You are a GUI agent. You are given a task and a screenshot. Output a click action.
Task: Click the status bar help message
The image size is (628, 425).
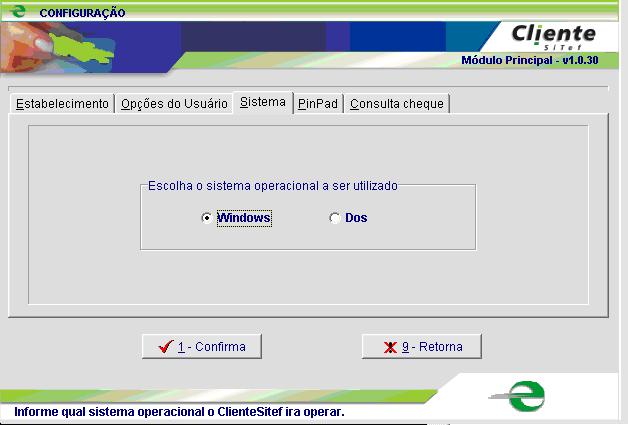pyautogui.click(x=179, y=411)
